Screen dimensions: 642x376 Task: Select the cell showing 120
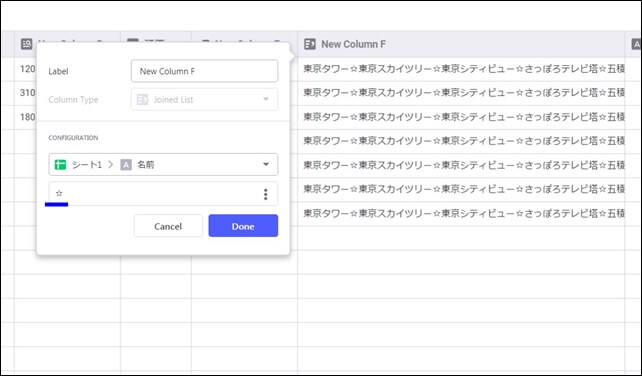tap(25, 69)
